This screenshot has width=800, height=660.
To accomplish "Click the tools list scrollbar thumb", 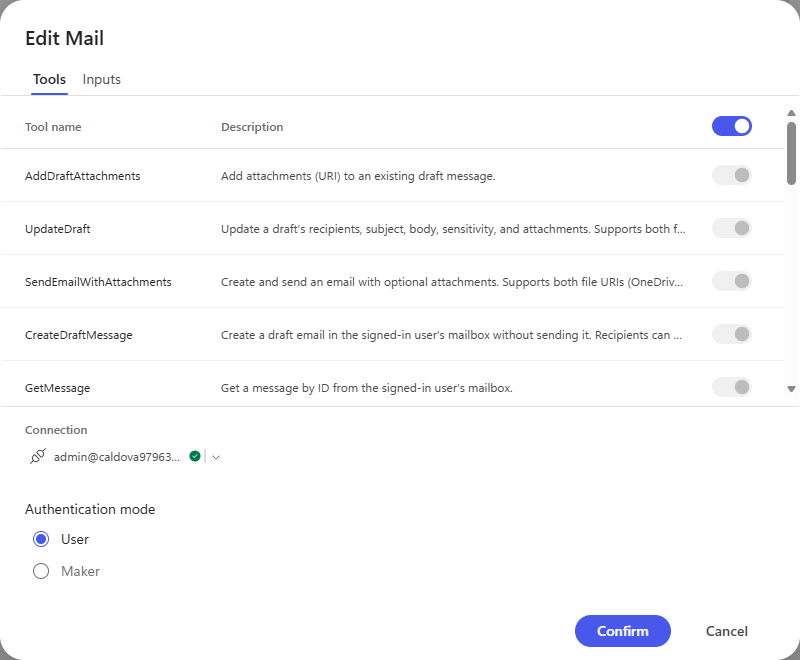I will tap(791, 153).
